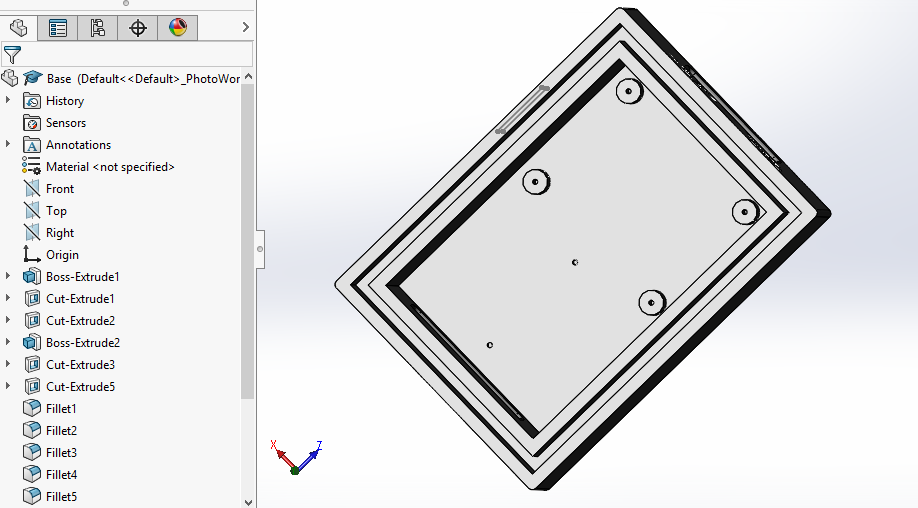
Task: Click the Fillet2 feature icon
Action: (32, 430)
